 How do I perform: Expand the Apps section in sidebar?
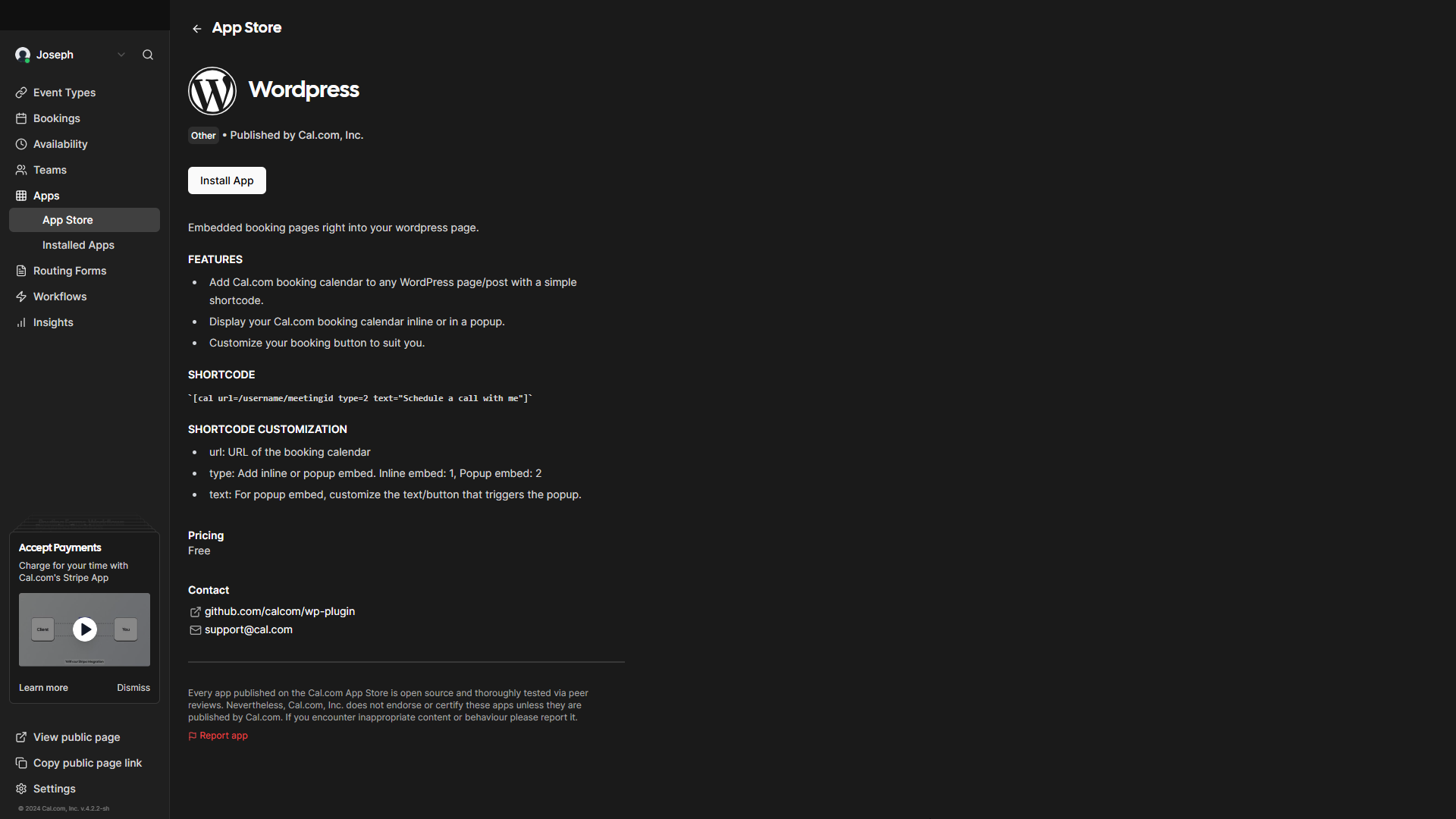tap(46, 195)
